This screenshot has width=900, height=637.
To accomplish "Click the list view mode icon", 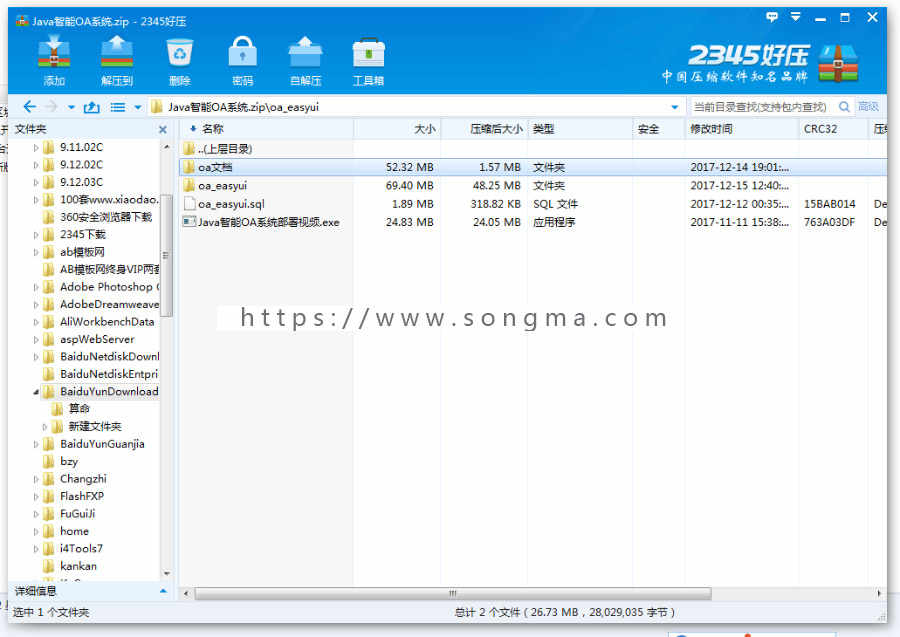I will click(118, 107).
